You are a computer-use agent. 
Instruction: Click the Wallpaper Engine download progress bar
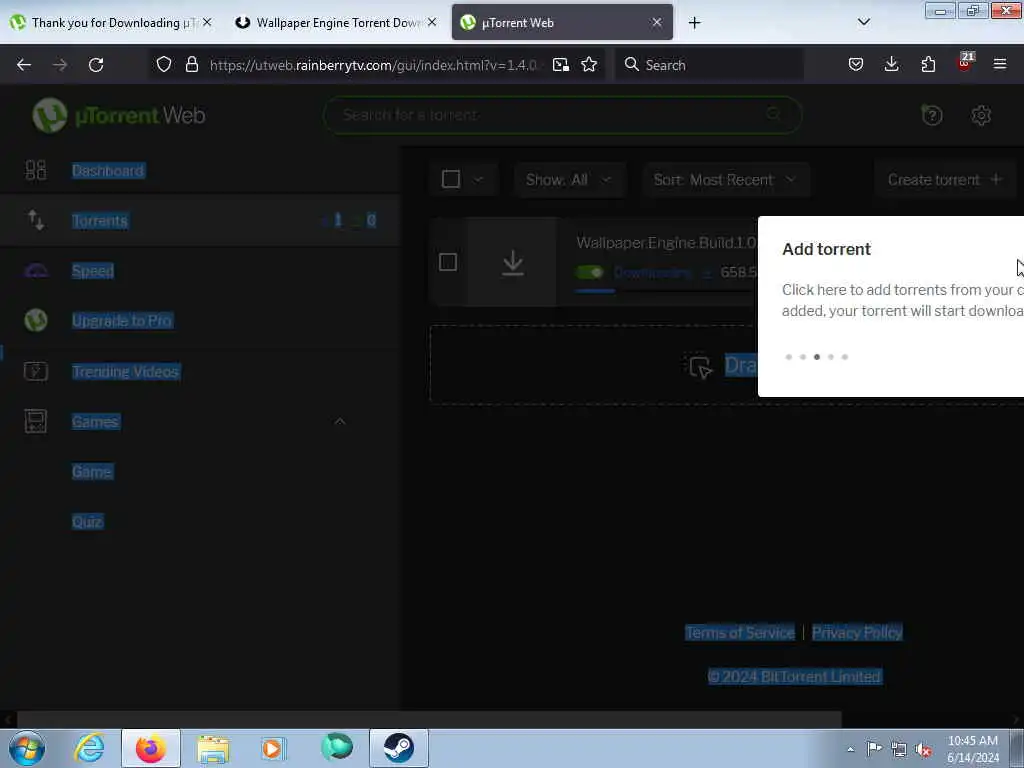click(666, 291)
